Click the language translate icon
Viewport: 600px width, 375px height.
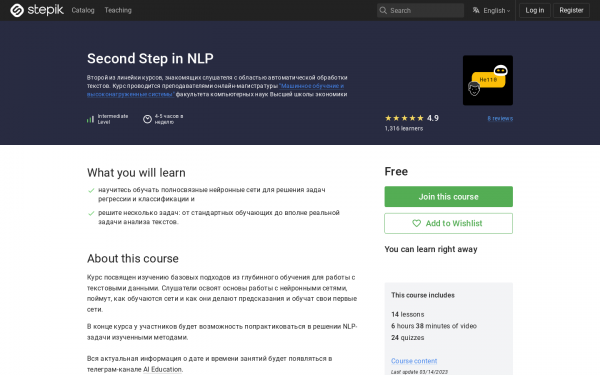click(x=476, y=10)
